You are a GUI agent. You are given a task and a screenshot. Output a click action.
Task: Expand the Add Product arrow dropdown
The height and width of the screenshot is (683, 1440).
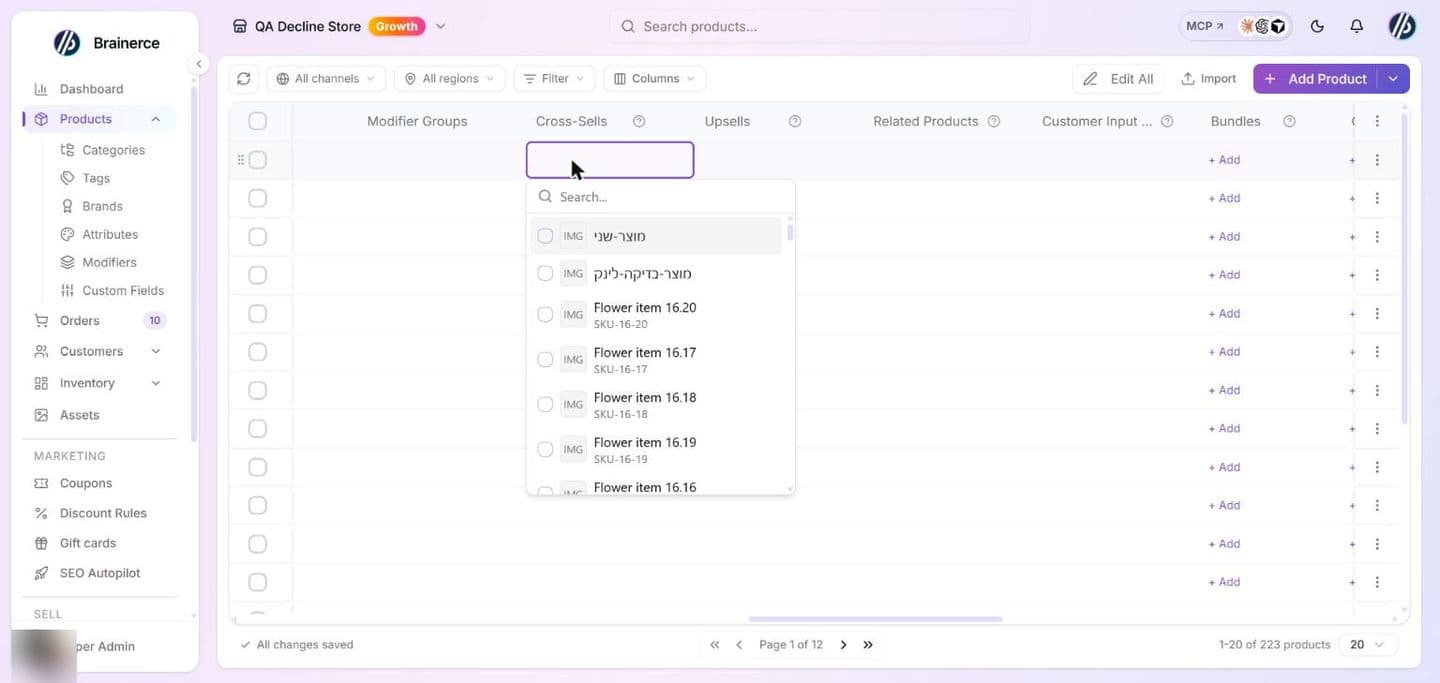coord(1393,78)
